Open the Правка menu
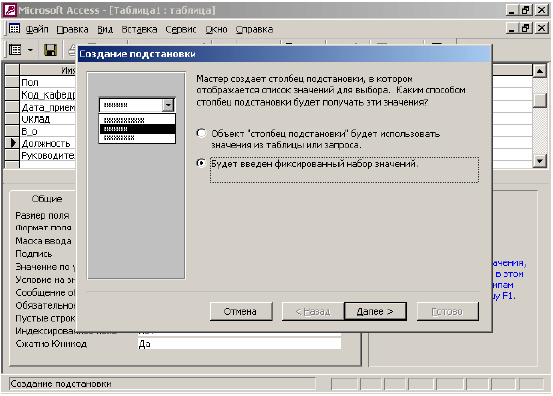This screenshot has width=553, height=396. pos(72,29)
